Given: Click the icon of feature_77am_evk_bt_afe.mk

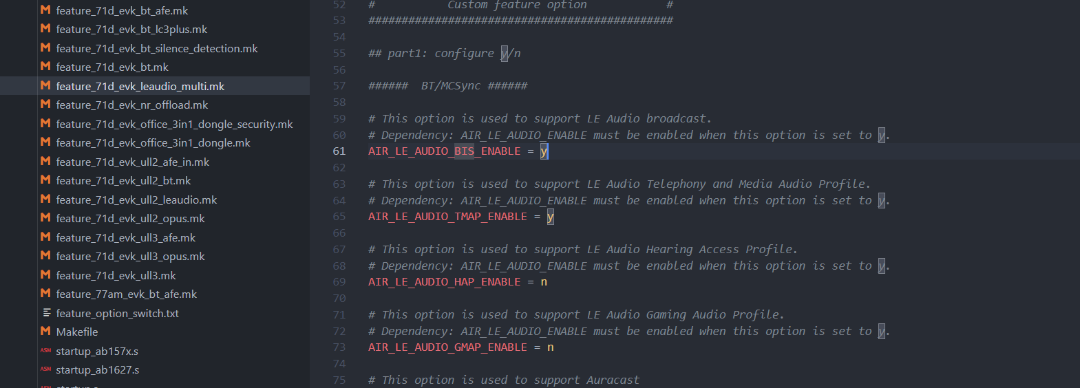Looking at the screenshot, I should [x=45, y=294].
